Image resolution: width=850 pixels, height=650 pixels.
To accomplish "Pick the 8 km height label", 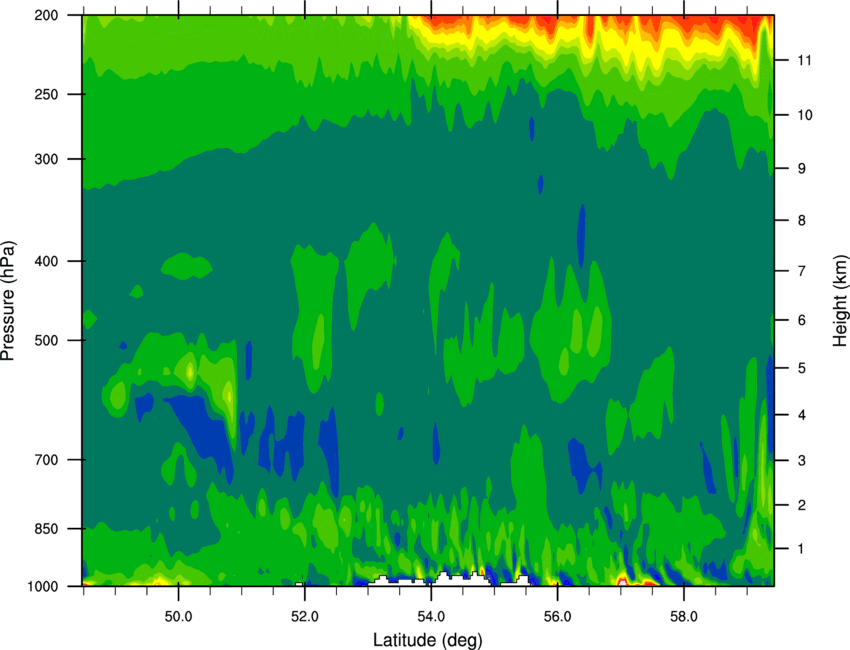I will tap(802, 221).
